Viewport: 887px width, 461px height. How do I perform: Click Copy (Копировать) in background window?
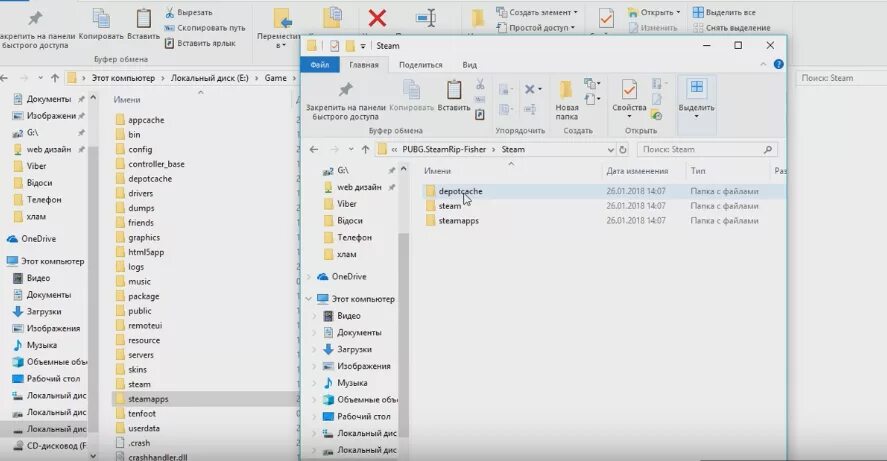(101, 25)
